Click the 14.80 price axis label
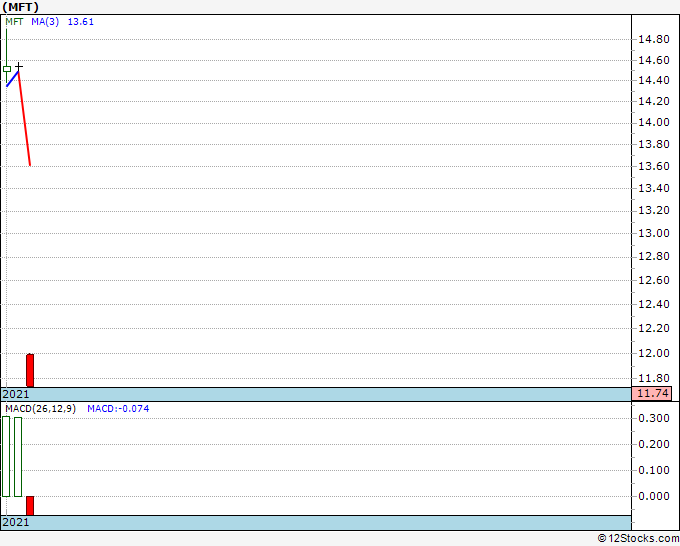The width and height of the screenshot is (680, 546). 654,39
